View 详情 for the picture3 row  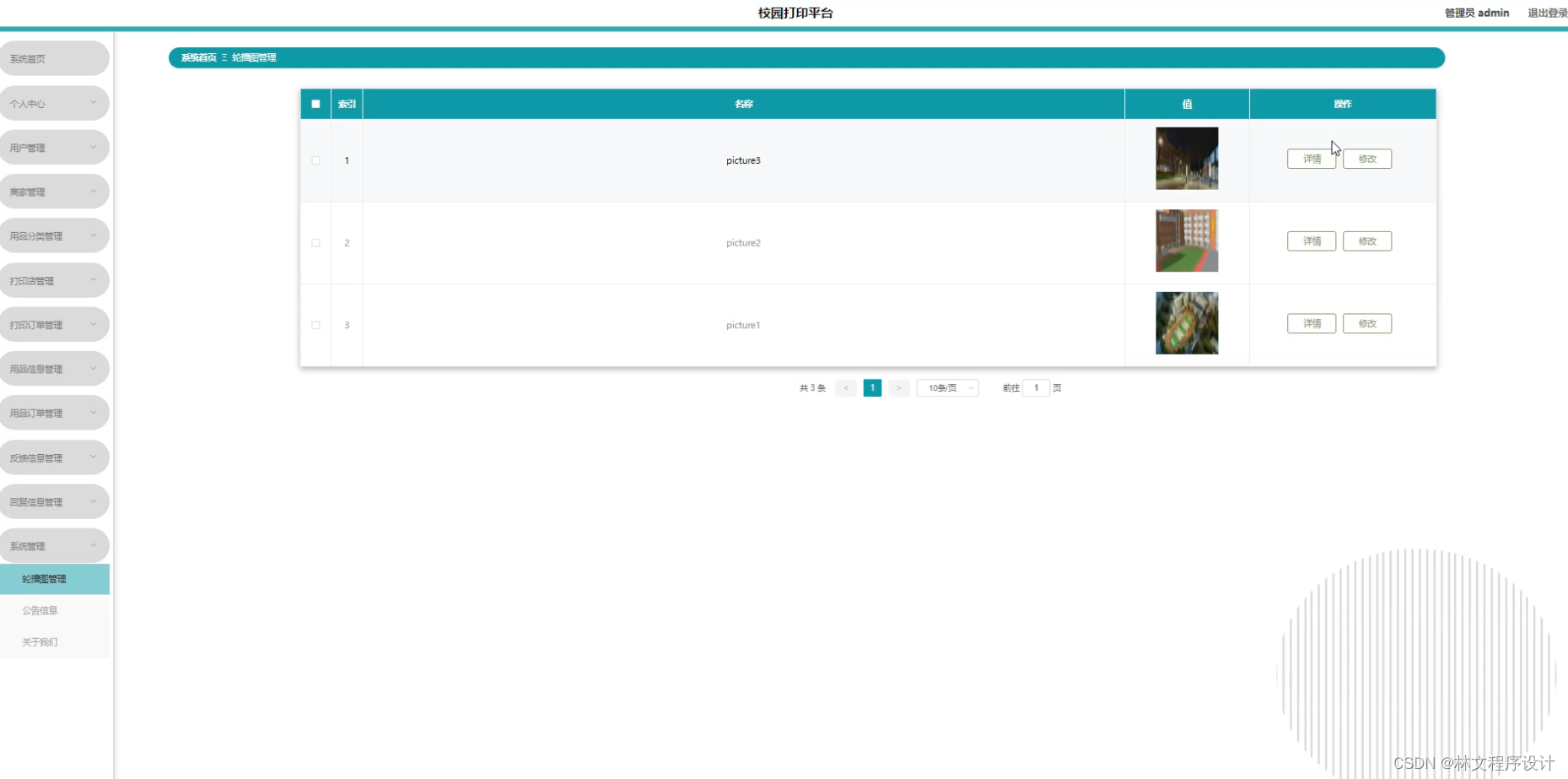[1312, 159]
